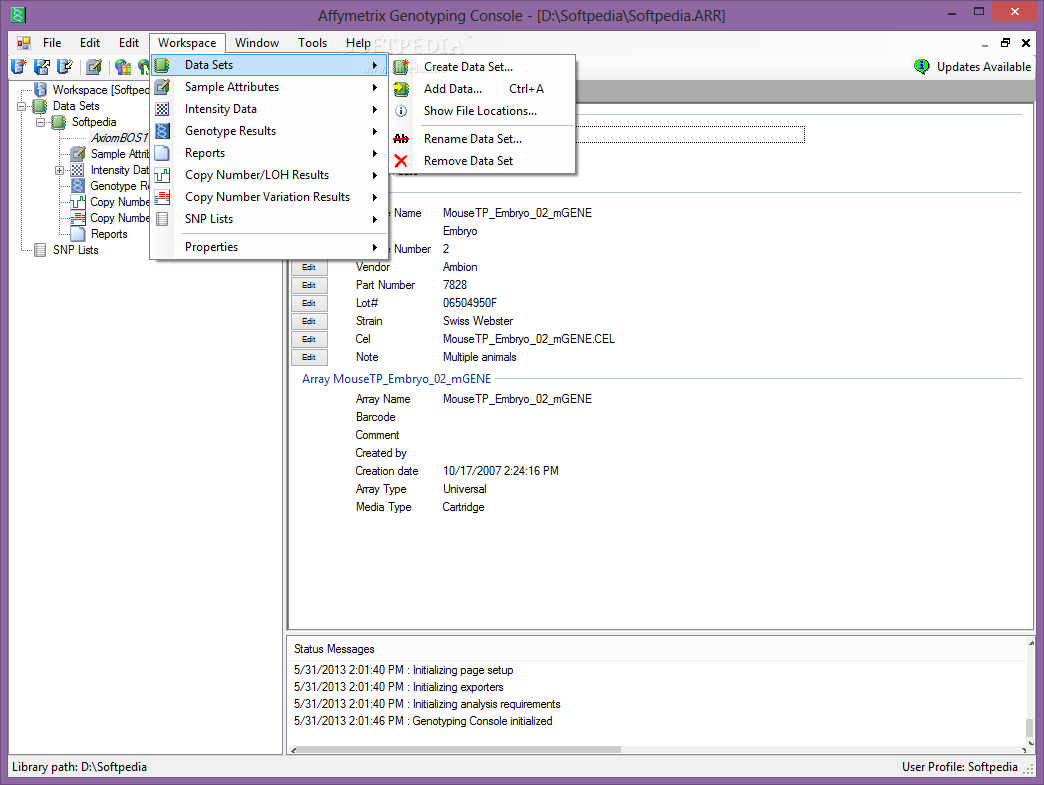Image resolution: width=1044 pixels, height=785 pixels.
Task: Close the open Workspace menu
Action: (187, 43)
